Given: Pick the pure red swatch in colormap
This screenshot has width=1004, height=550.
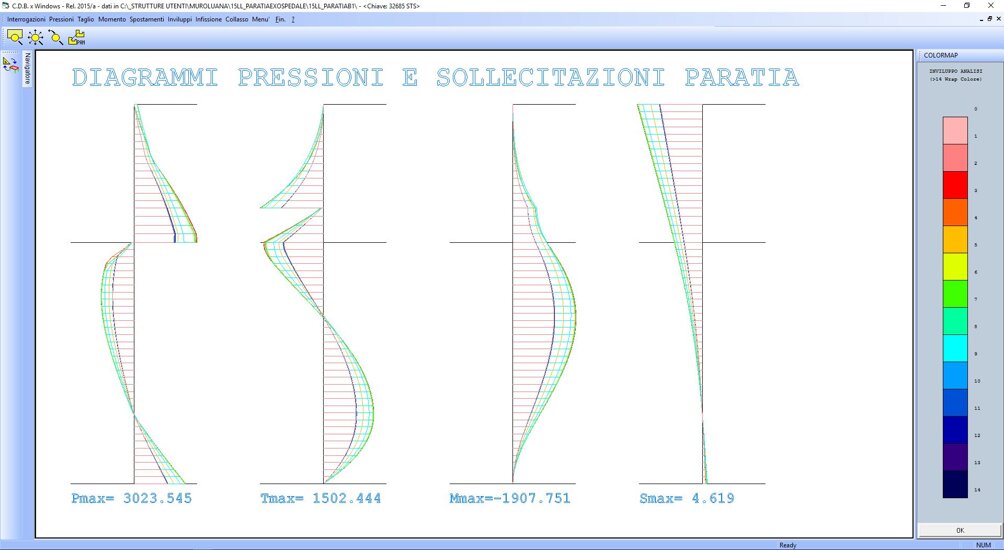Looking at the screenshot, I should coord(955,185).
